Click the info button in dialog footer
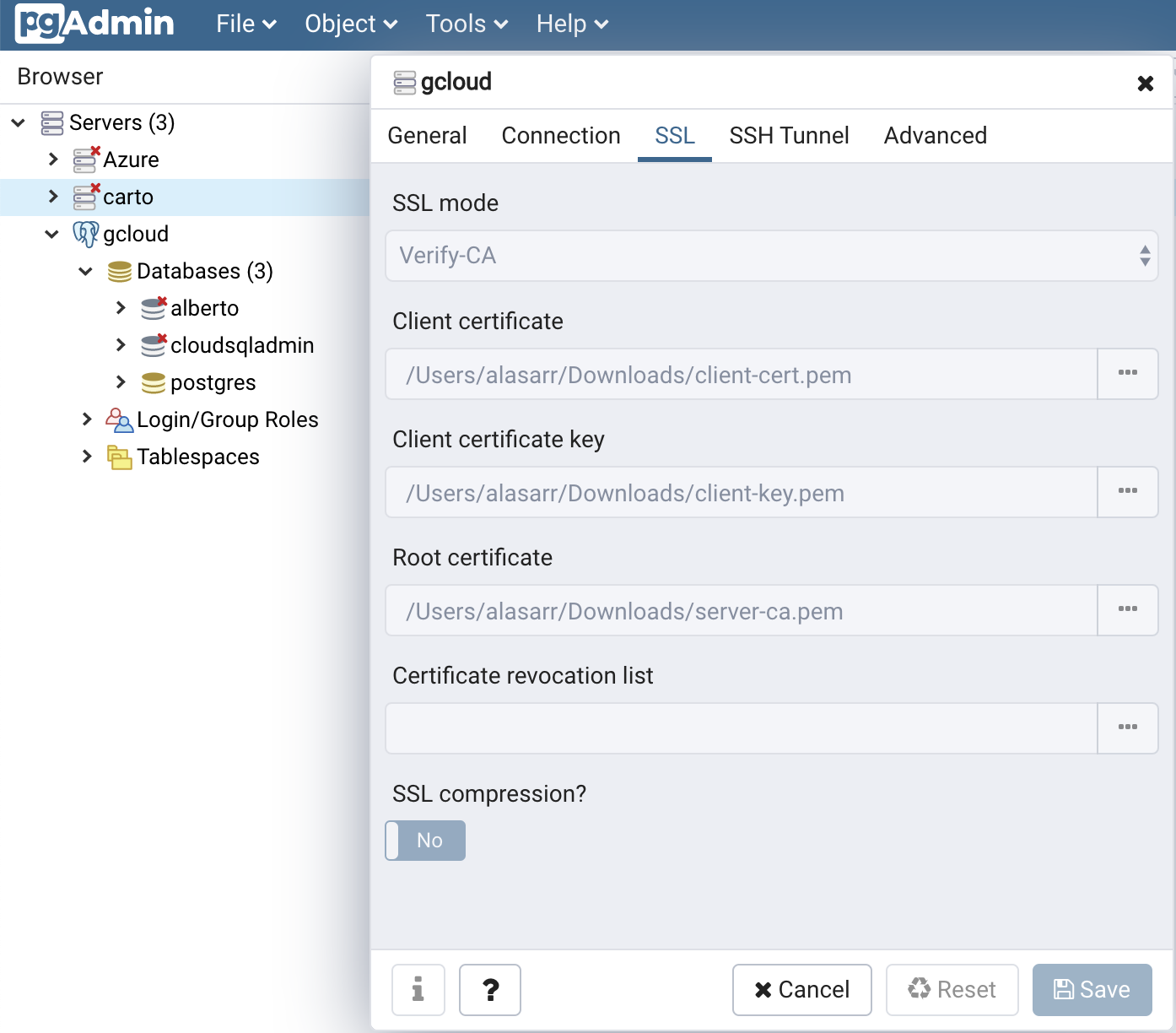1176x1033 pixels. click(x=418, y=990)
